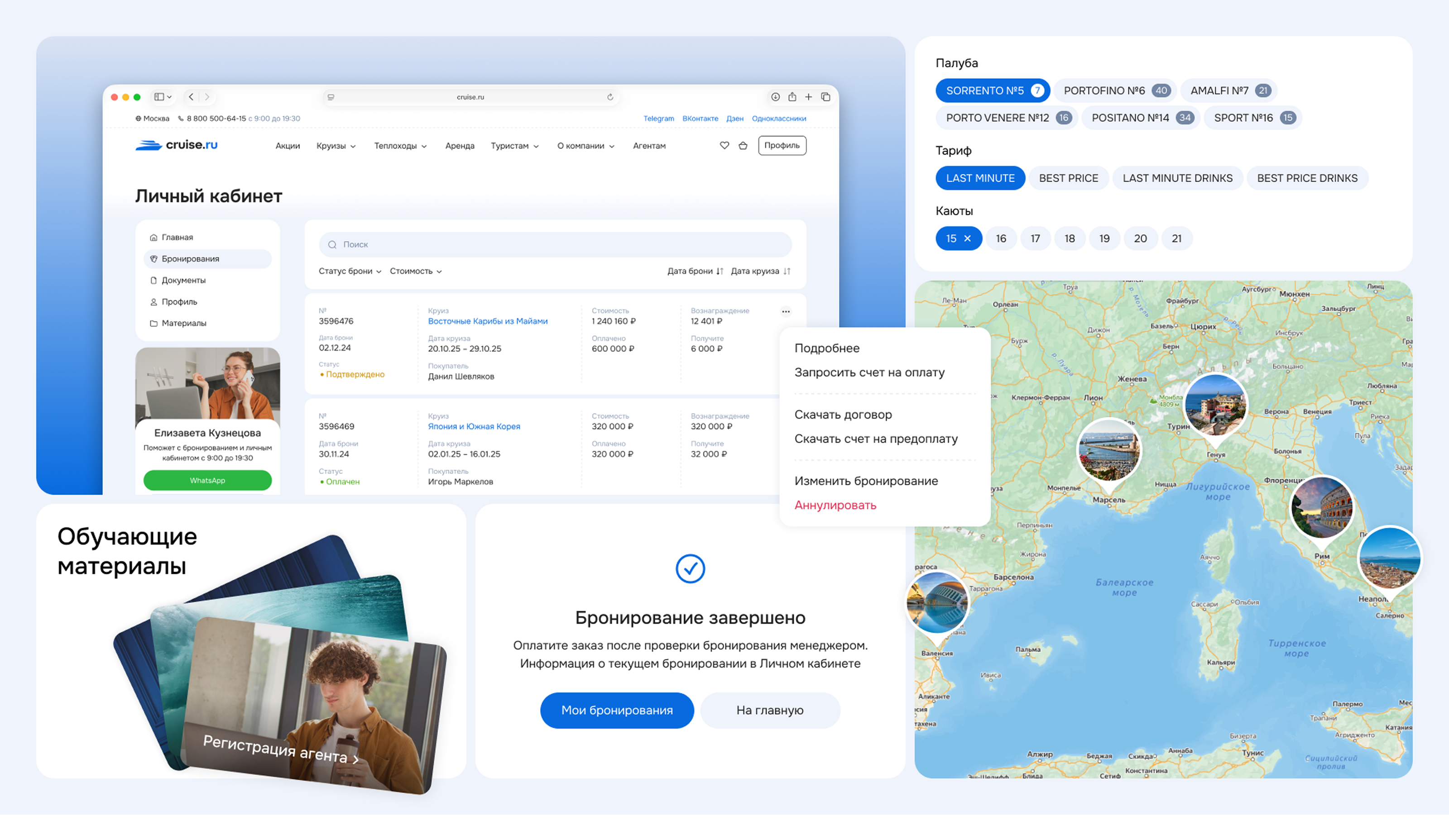Open the shopping basket icon
This screenshot has width=1449, height=840.
[x=743, y=145]
